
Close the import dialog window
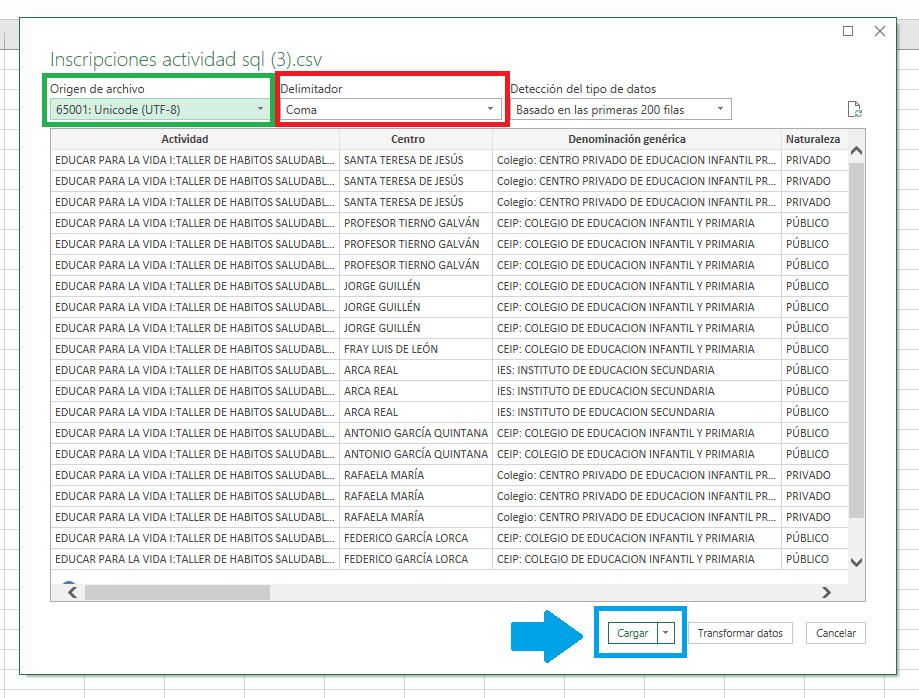880,31
